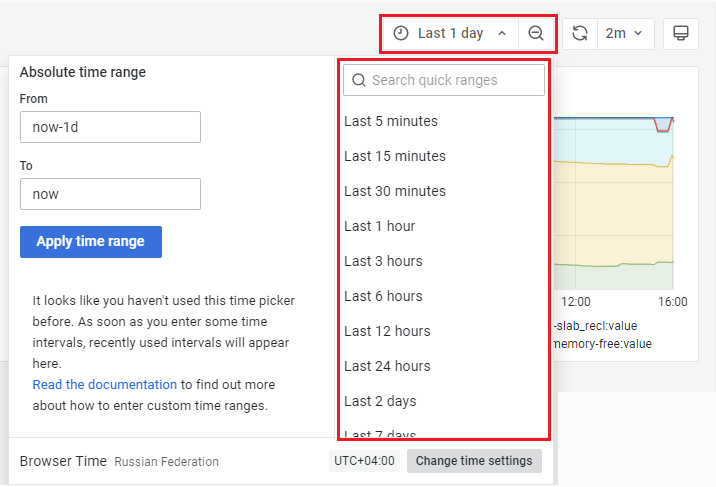Viewport: 716px width, 487px height.
Task: Focus the From field containing now-1d
Action: point(110,127)
